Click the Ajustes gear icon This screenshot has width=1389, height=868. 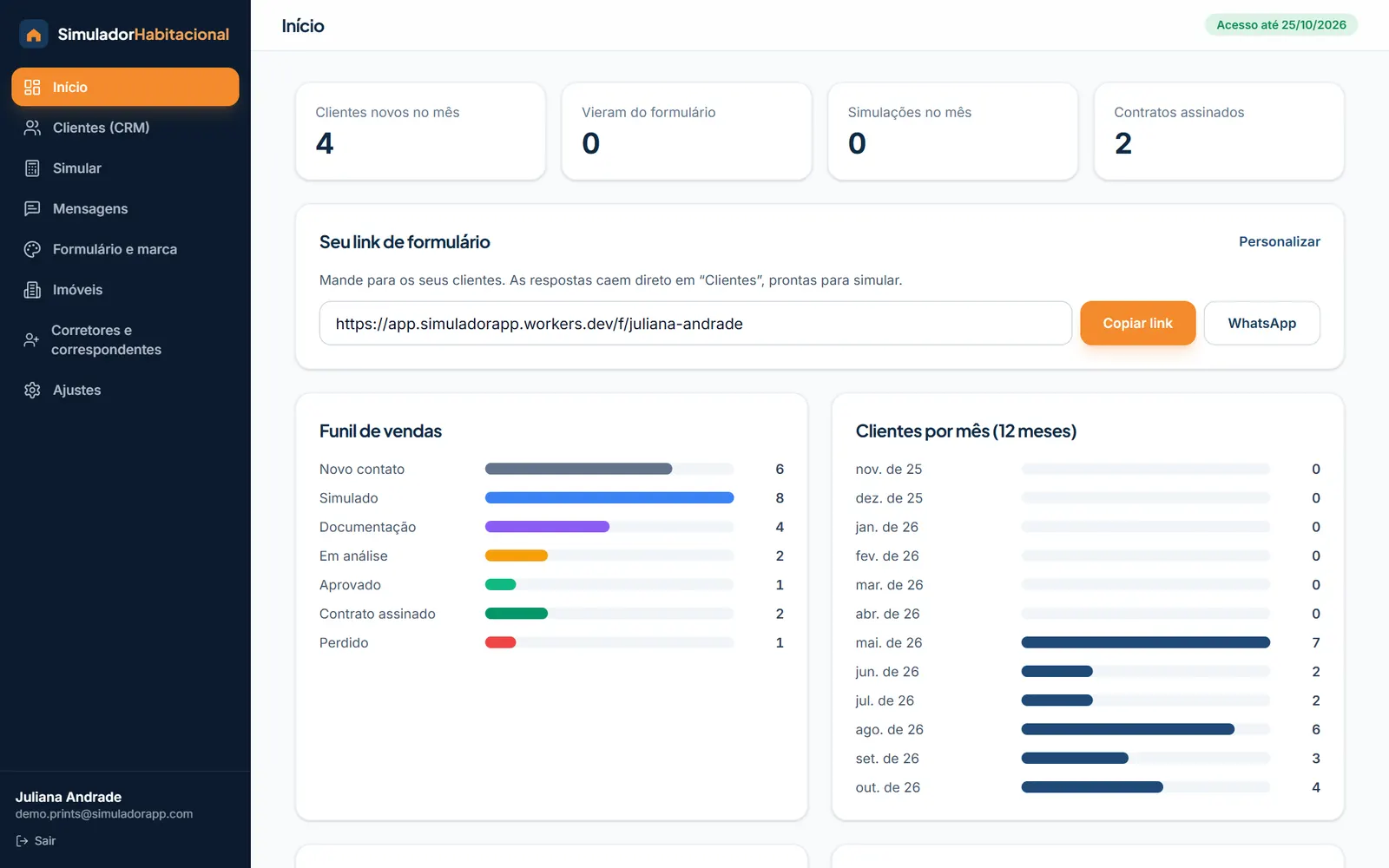coord(32,390)
